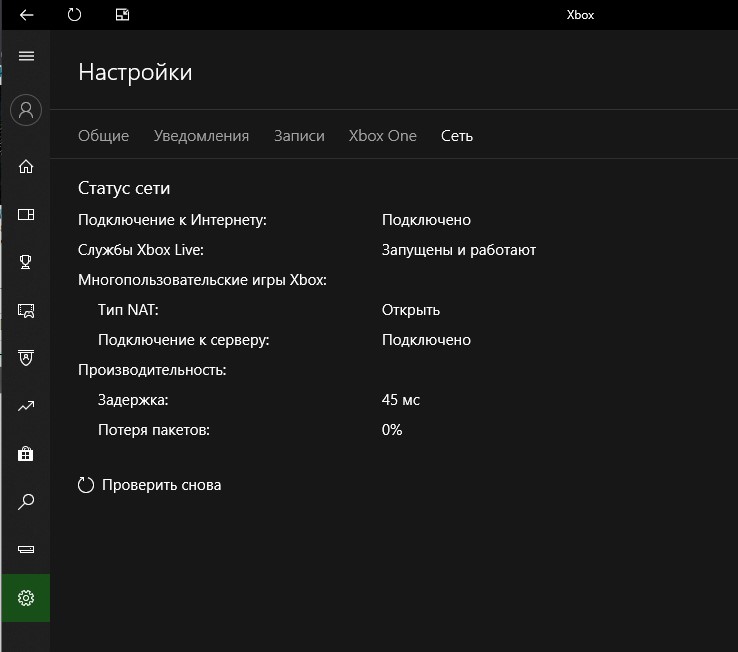Image resolution: width=738 pixels, height=652 pixels.
Task: Click Запущены и работают status value
Action: (459, 250)
